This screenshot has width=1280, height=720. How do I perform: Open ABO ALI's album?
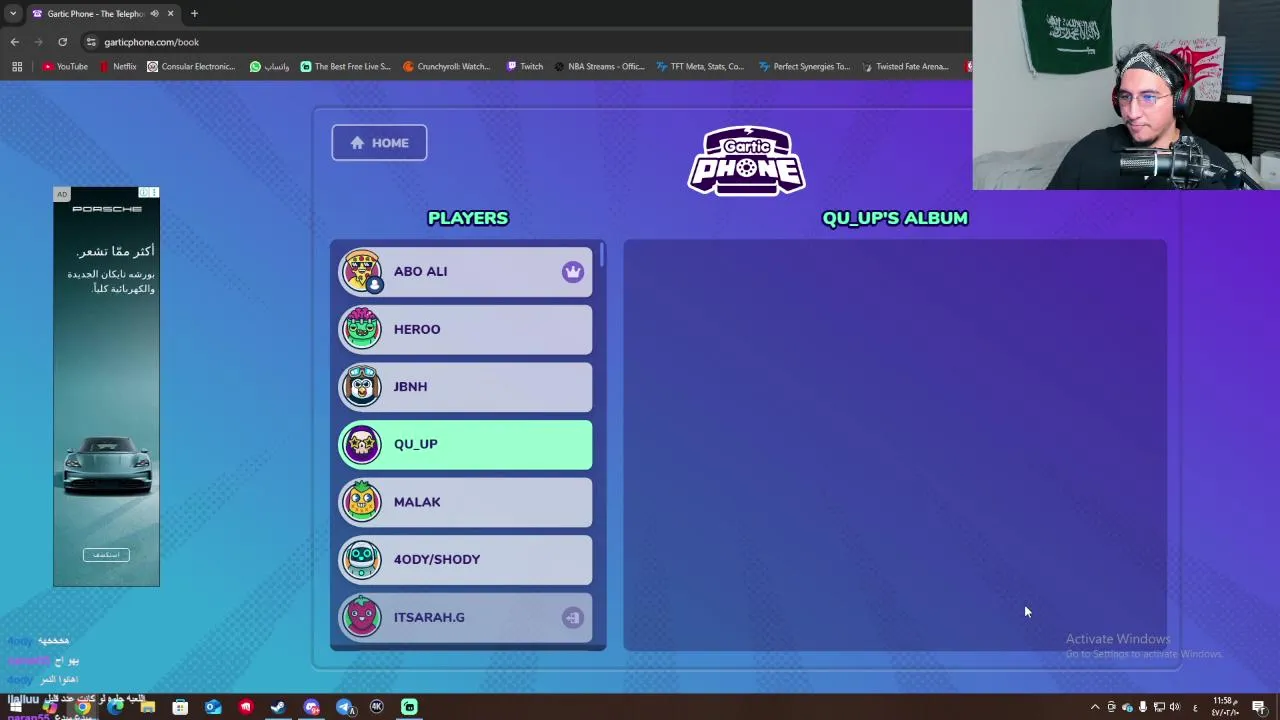[465, 271]
